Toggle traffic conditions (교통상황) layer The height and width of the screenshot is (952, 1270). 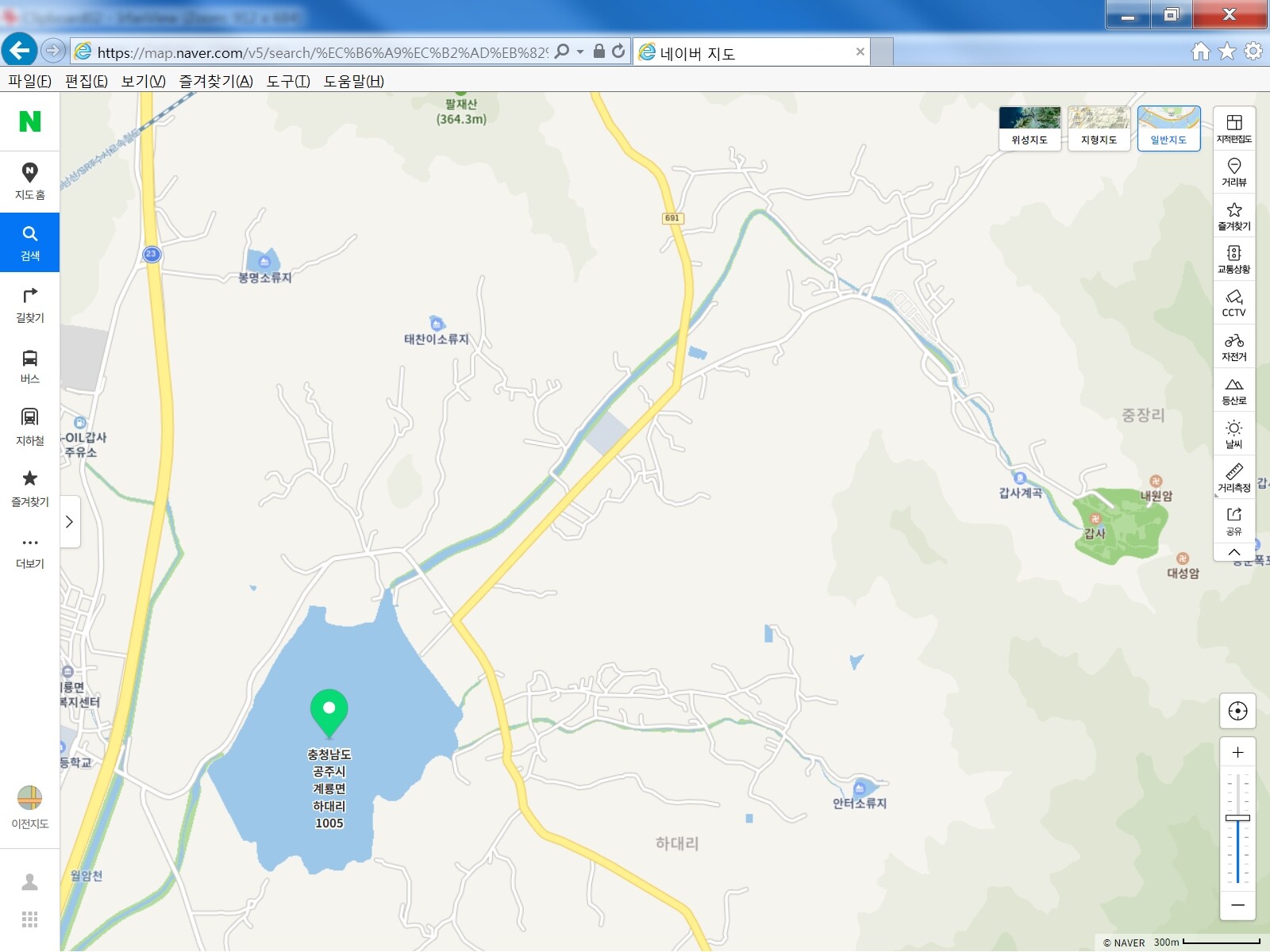pyautogui.click(x=1233, y=259)
